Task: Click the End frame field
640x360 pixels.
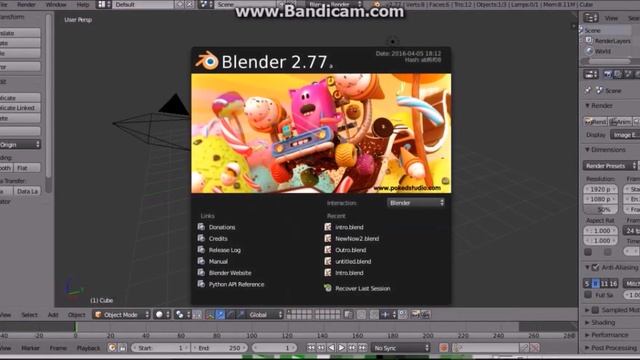Action: (219, 348)
